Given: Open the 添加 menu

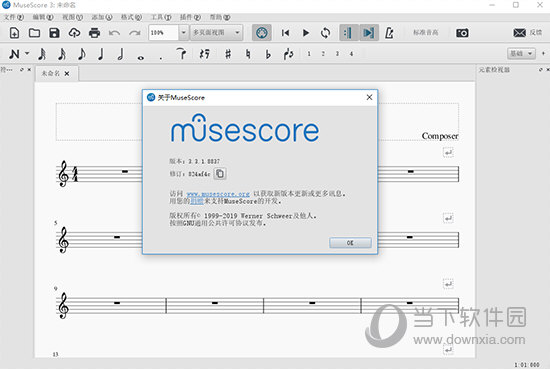Looking at the screenshot, I should click(102, 17).
